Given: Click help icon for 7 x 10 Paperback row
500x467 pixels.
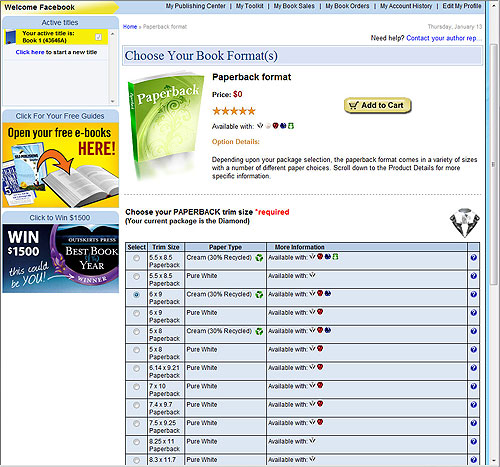Looking at the screenshot, I should point(474,386).
